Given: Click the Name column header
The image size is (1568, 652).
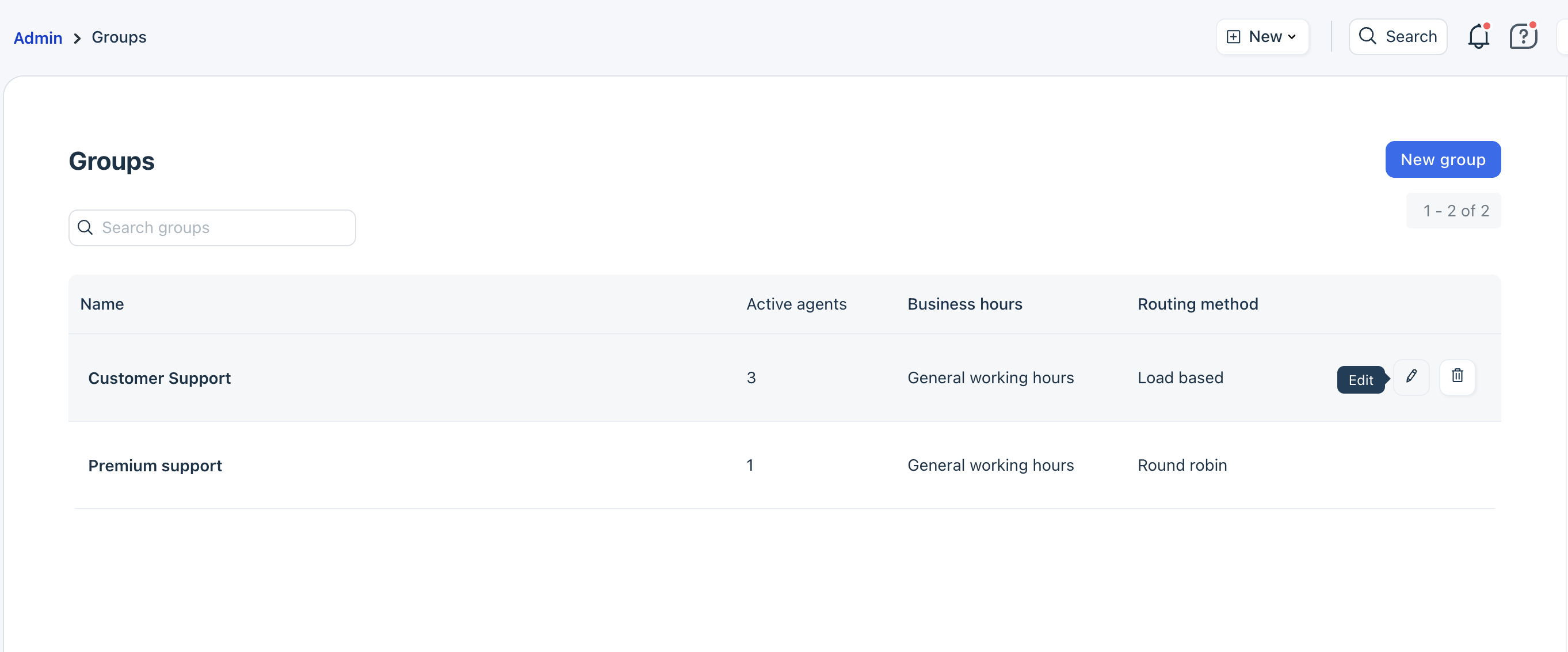Looking at the screenshot, I should tap(102, 304).
